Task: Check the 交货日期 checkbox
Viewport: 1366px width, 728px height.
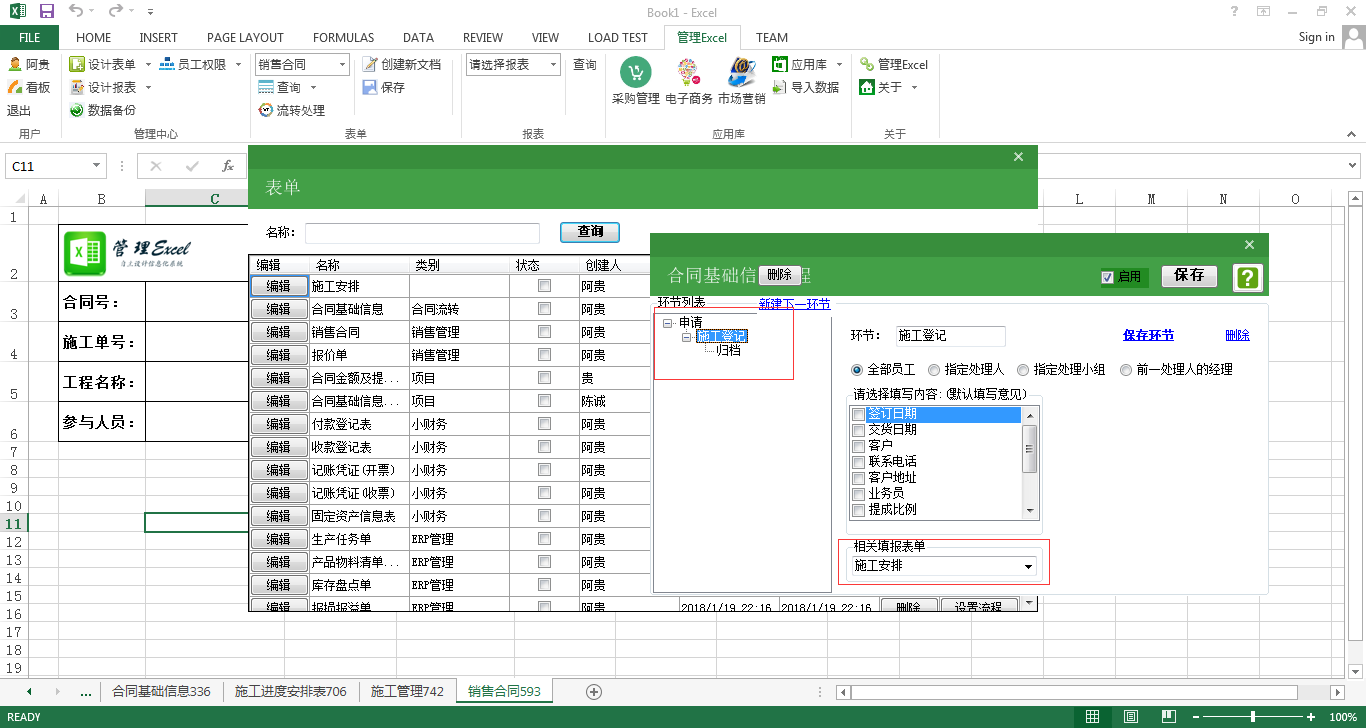Action: pyautogui.click(x=858, y=430)
